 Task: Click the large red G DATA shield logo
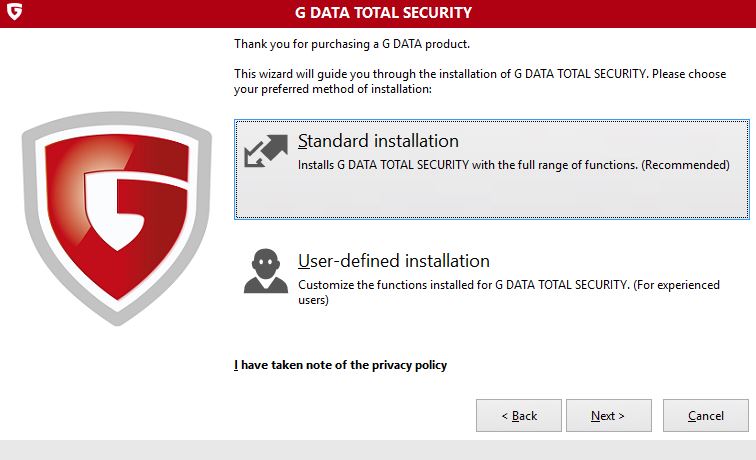click(117, 218)
